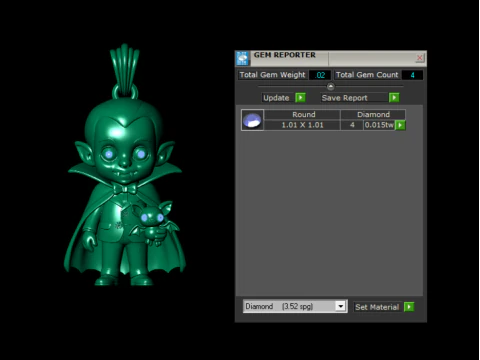Click the gem quantity cell showing 4

click(x=352, y=125)
